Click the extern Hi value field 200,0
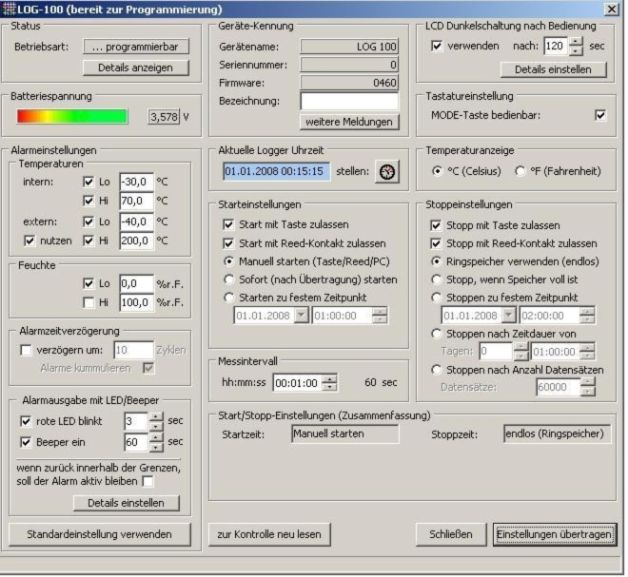This screenshot has width=628, height=577. (136, 240)
